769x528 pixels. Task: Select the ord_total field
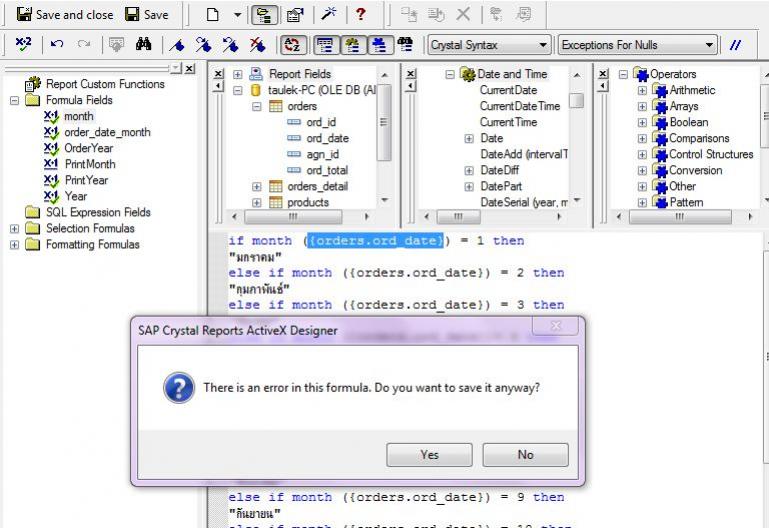pyautogui.click(x=327, y=170)
